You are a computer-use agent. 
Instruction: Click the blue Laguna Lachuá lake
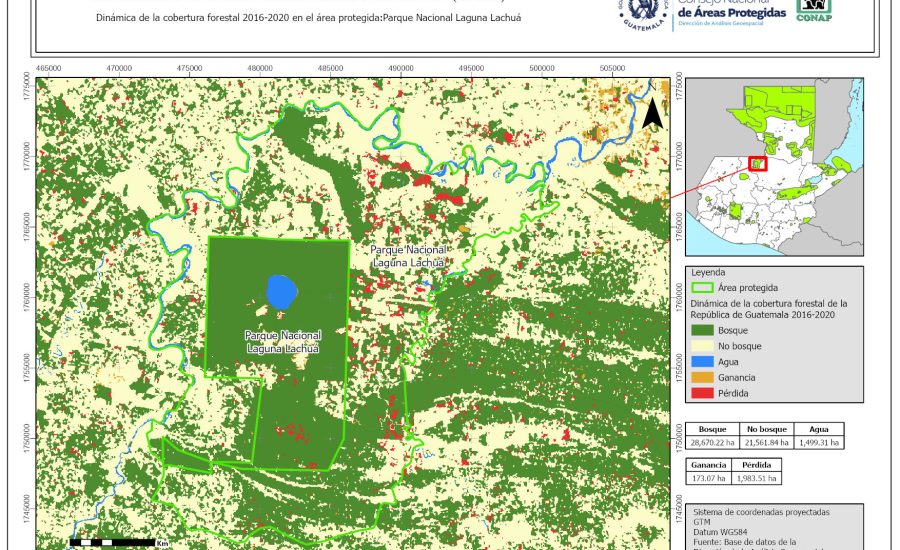click(282, 292)
